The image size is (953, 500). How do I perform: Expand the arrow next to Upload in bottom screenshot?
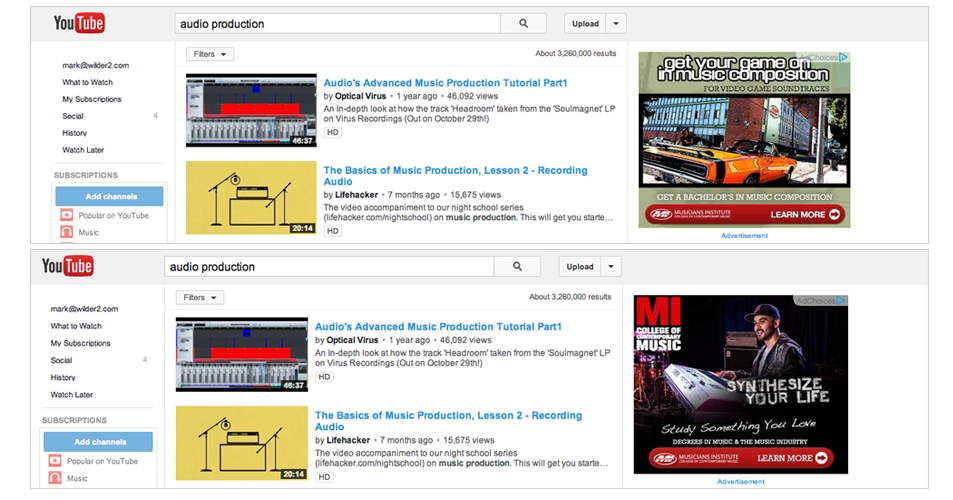coord(611,266)
